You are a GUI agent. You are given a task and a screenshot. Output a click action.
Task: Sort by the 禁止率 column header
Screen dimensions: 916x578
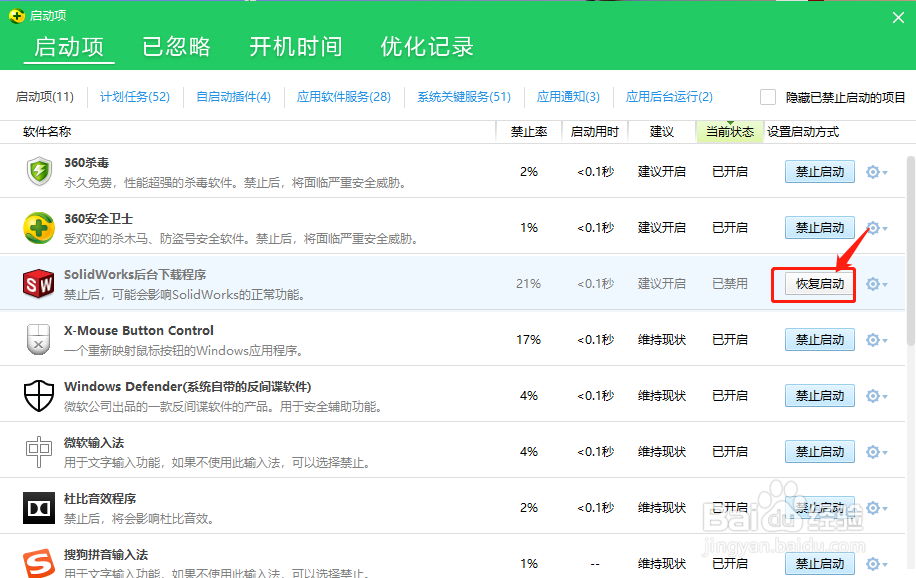pyautogui.click(x=528, y=132)
